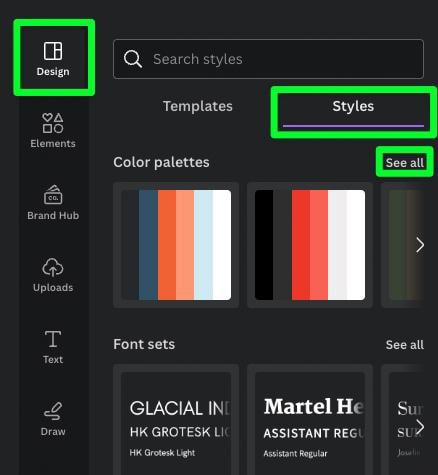The height and width of the screenshot is (475, 438).
Task: Choose the partially visible third font set
Action: pos(403,420)
